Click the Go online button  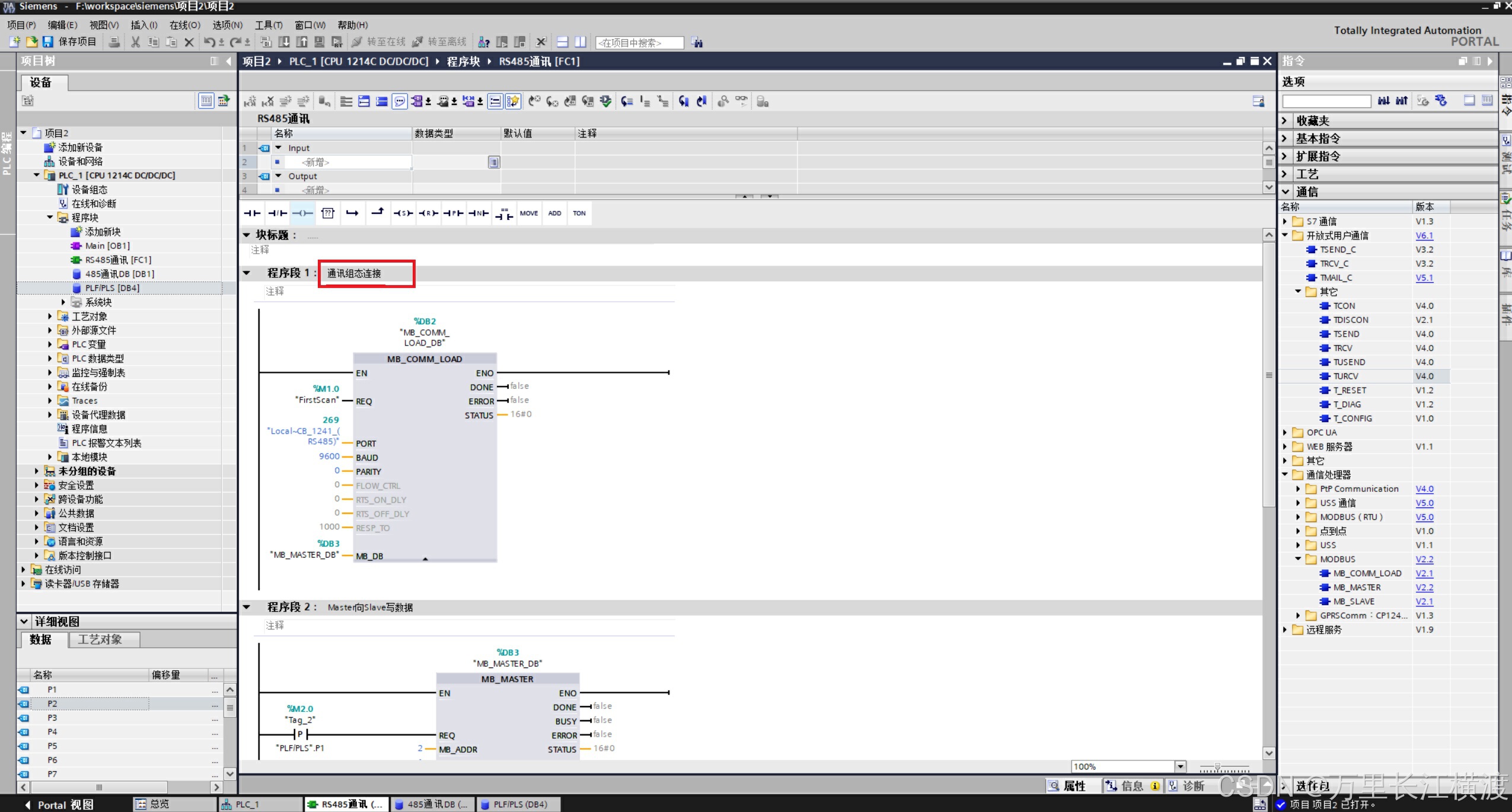coord(379,42)
